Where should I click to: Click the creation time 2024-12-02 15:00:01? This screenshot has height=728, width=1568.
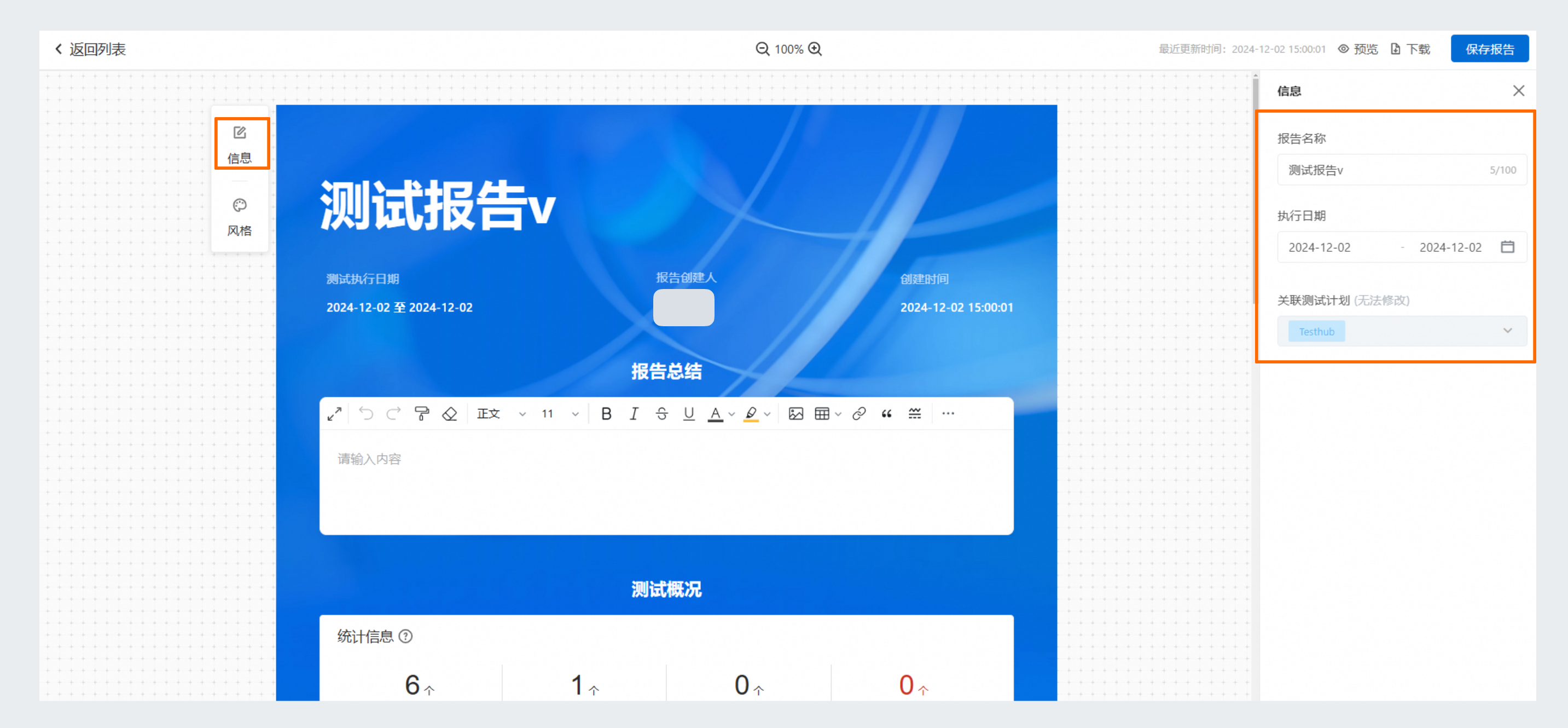(956, 307)
